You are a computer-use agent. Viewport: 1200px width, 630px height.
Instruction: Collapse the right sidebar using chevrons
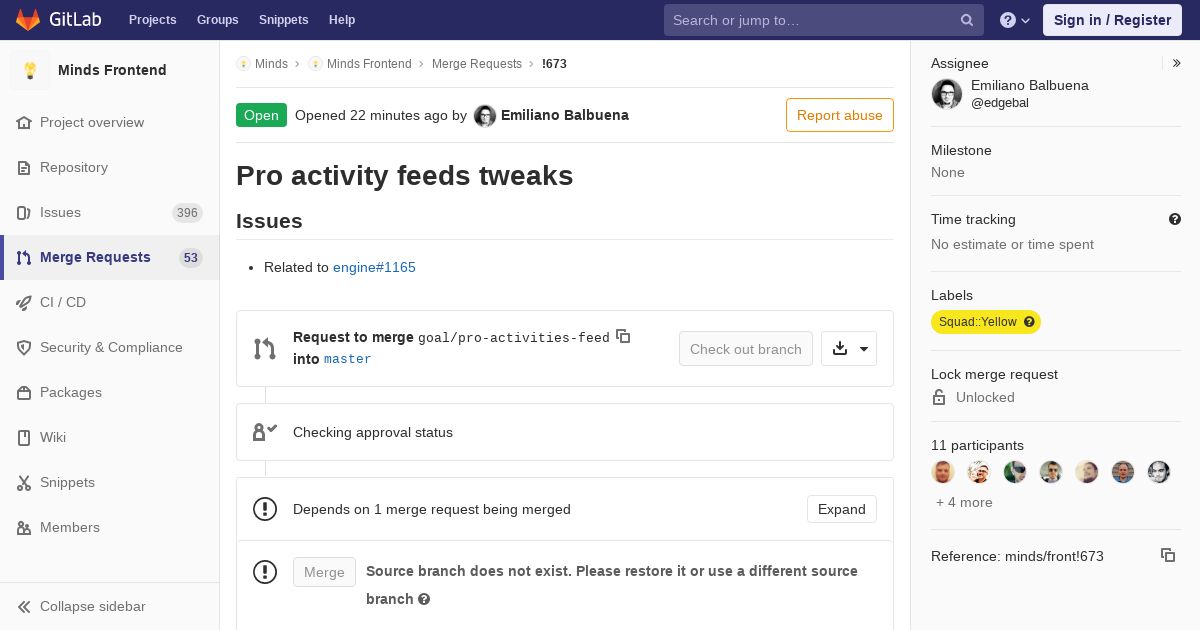pyautogui.click(x=1177, y=63)
